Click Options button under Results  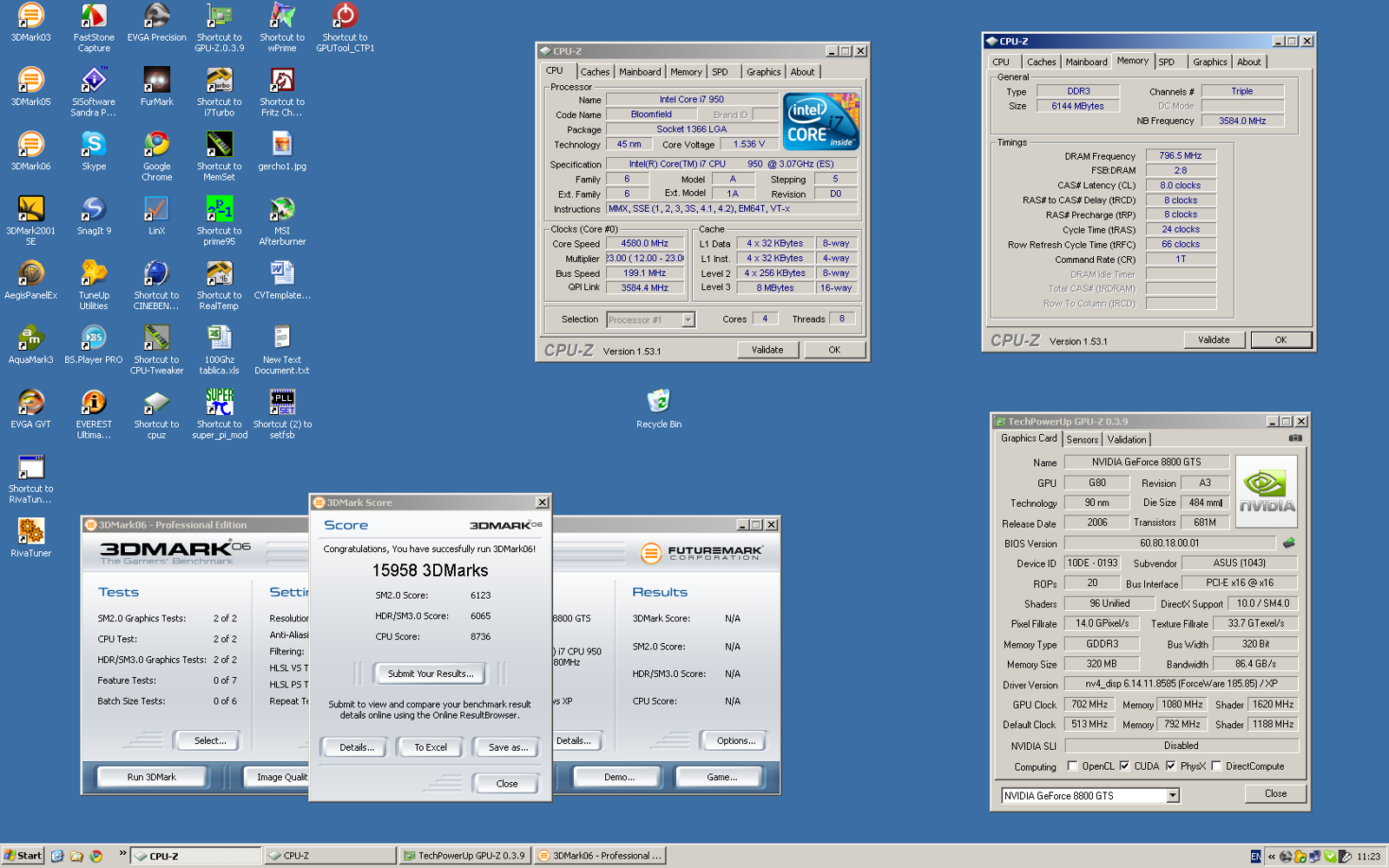tap(736, 740)
